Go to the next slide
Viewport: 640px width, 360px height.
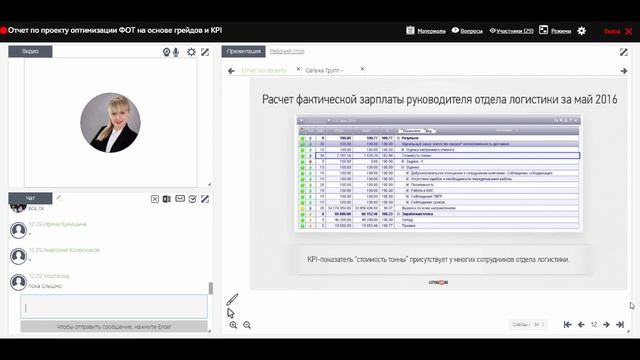(606, 324)
